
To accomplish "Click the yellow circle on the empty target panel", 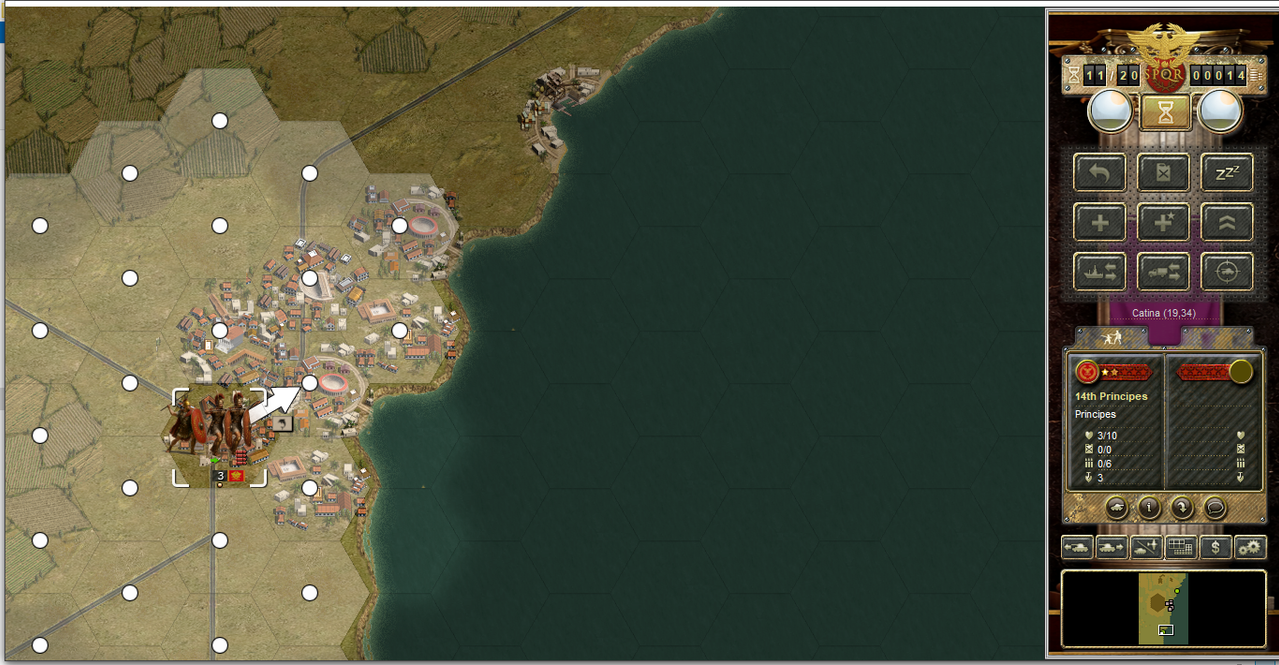I will (x=1240, y=372).
